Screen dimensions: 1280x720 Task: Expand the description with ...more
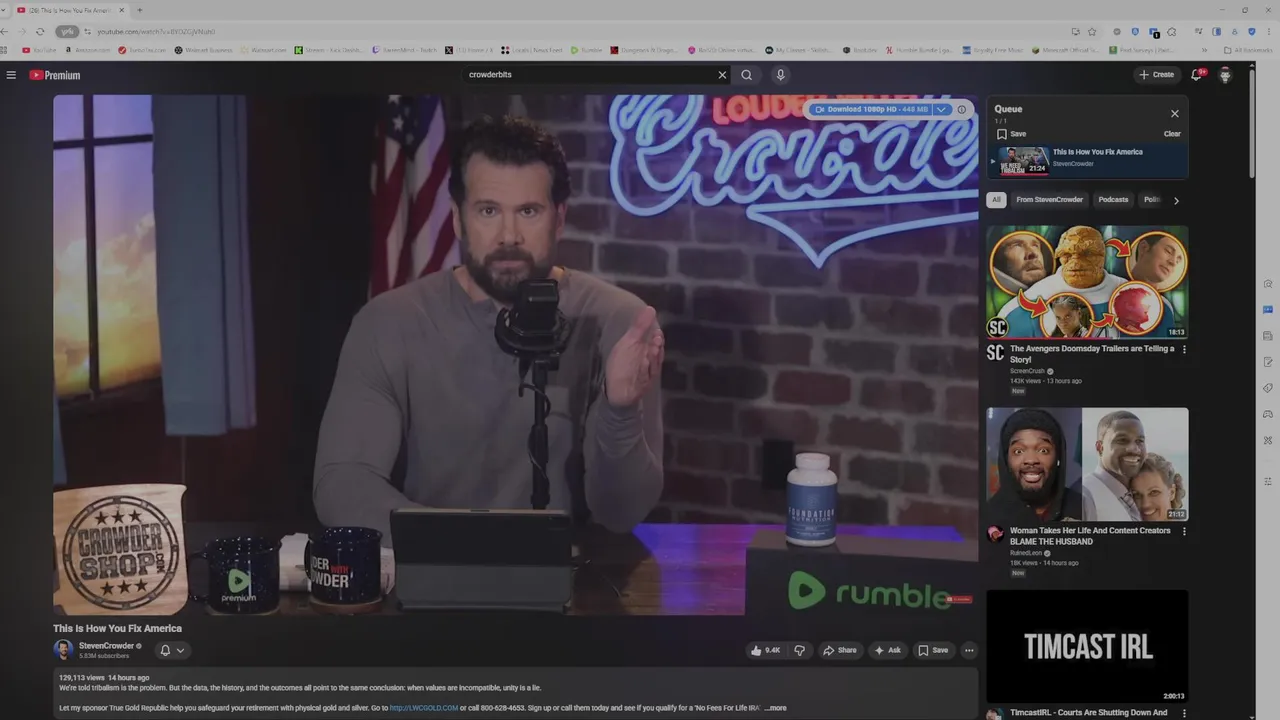pos(776,708)
